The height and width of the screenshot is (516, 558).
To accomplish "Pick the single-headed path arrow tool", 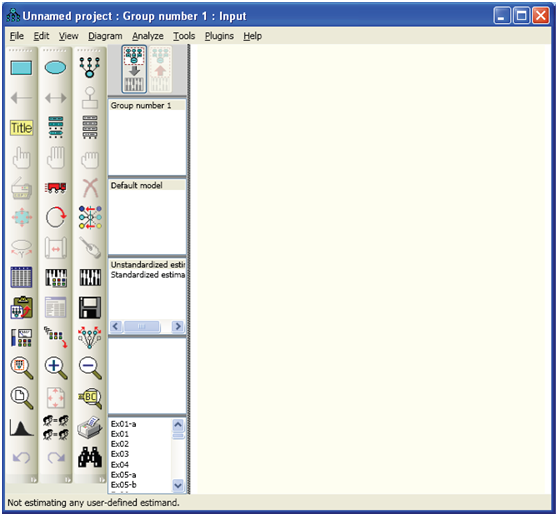I will (21, 98).
